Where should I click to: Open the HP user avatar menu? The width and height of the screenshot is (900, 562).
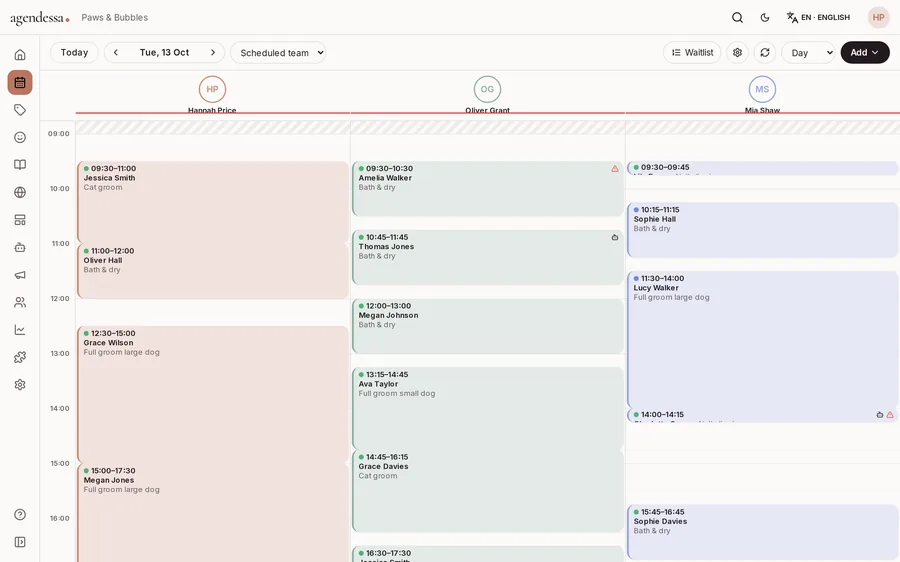(x=878, y=18)
